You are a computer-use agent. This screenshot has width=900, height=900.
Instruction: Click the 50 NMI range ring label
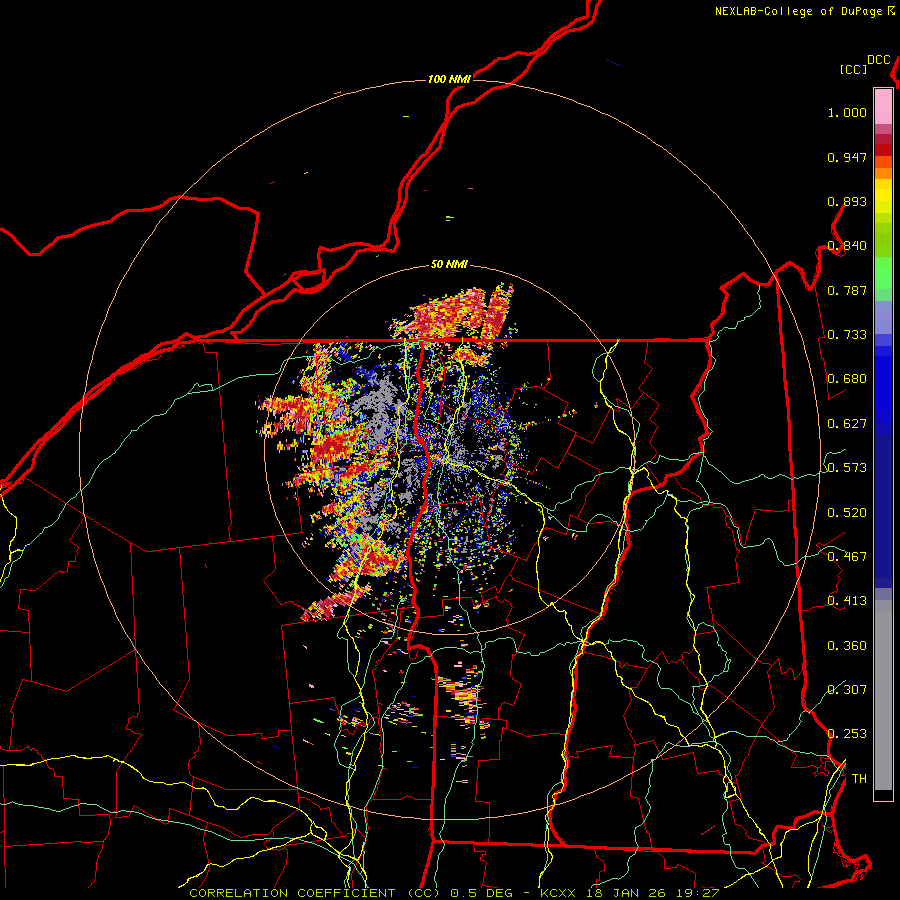449,265
